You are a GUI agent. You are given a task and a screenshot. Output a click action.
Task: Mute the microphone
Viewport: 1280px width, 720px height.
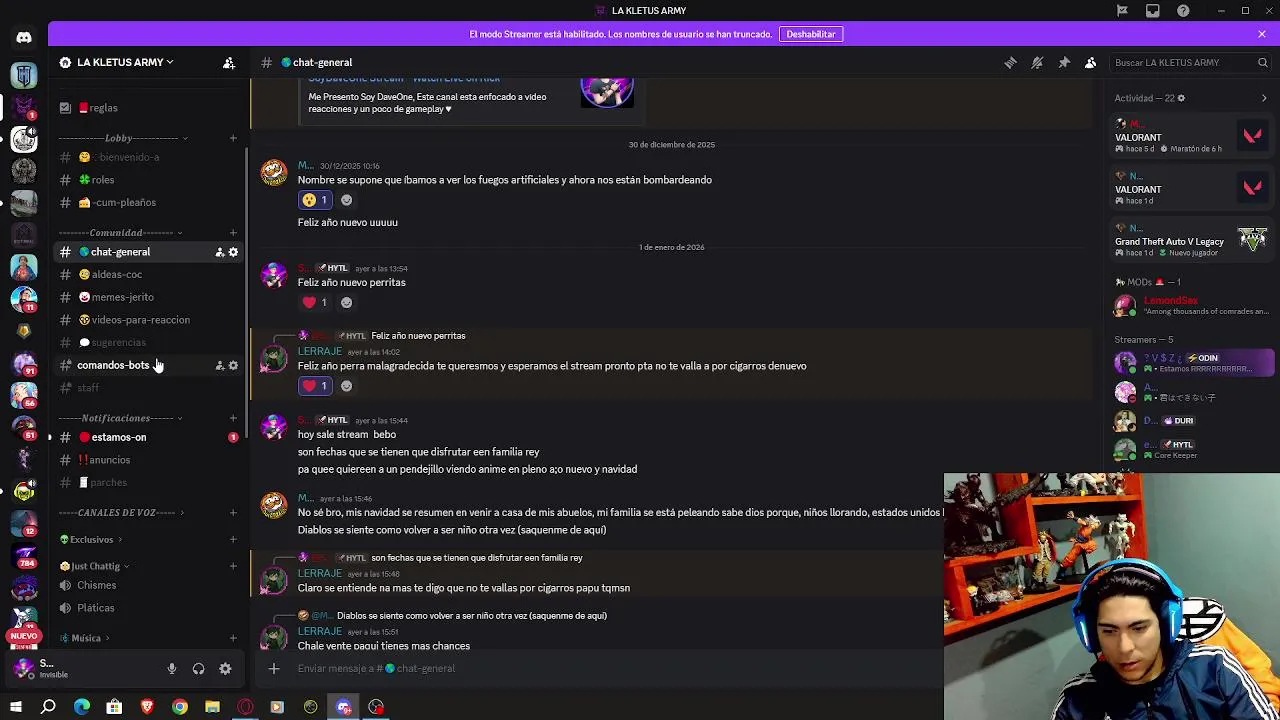[172, 669]
